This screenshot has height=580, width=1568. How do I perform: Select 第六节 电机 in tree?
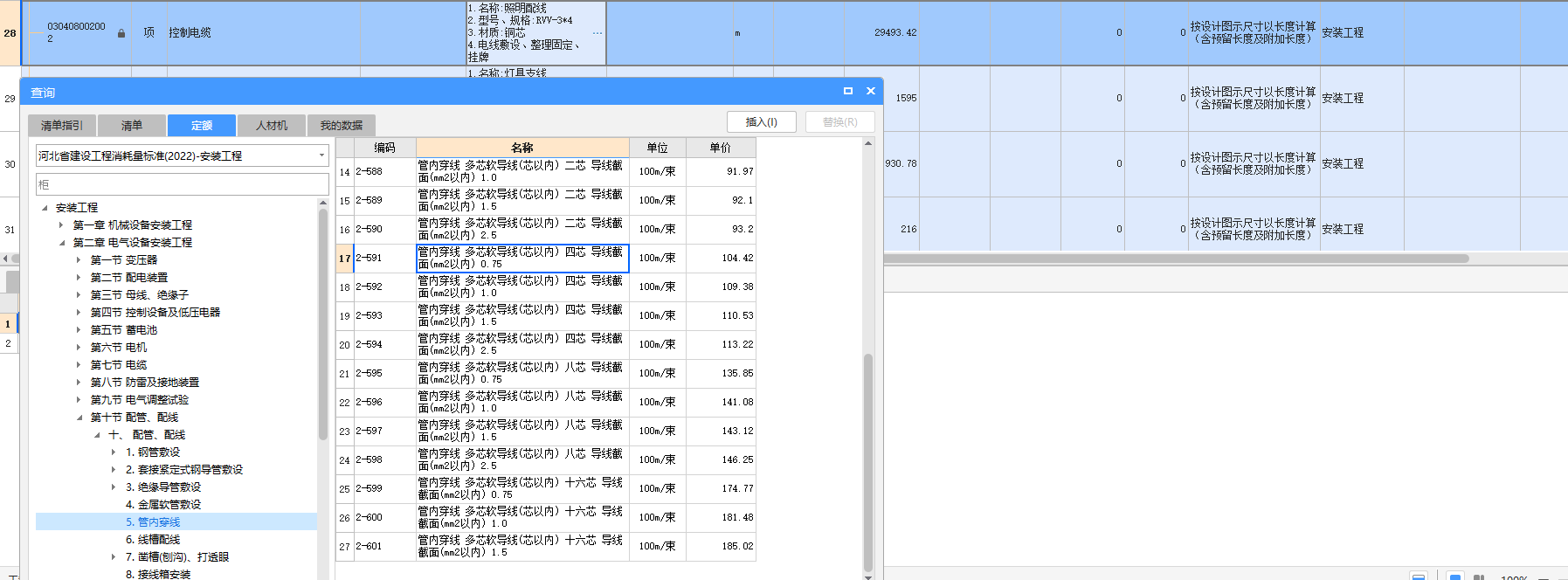[119, 348]
